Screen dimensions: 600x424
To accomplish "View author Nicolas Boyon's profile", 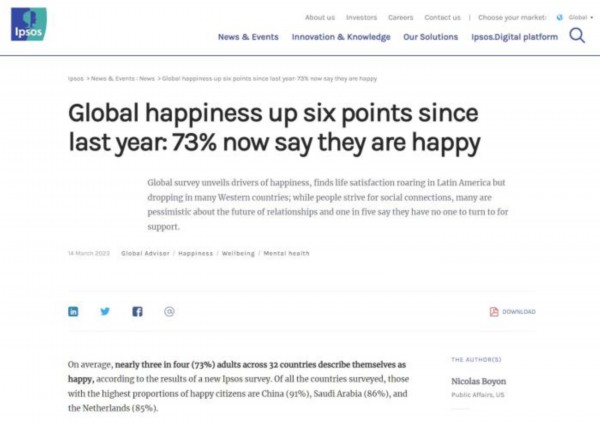I will click(x=479, y=379).
